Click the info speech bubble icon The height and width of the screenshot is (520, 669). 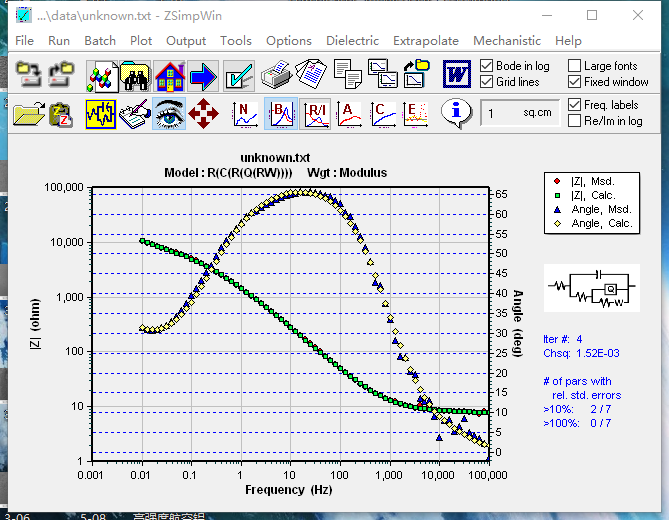click(x=457, y=114)
